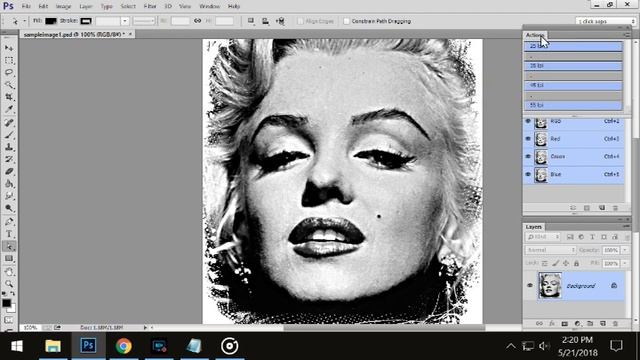The height and width of the screenshot is (360, 640).
Task: Switch to the Actions panel tab
Action: tap(535, 35)
